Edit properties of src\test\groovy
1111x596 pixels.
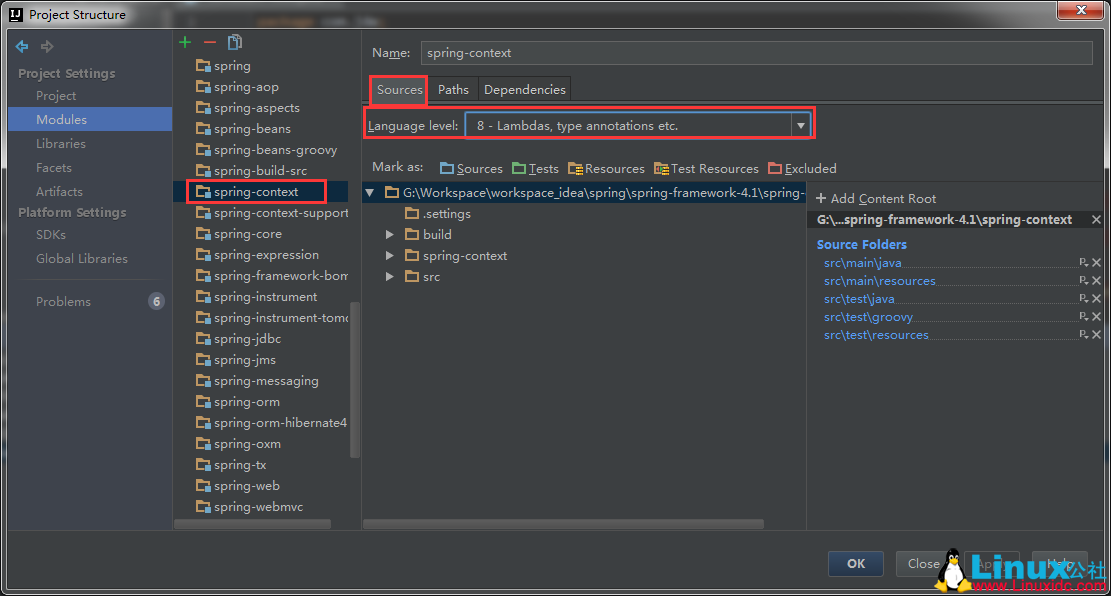pos(1084,317)
